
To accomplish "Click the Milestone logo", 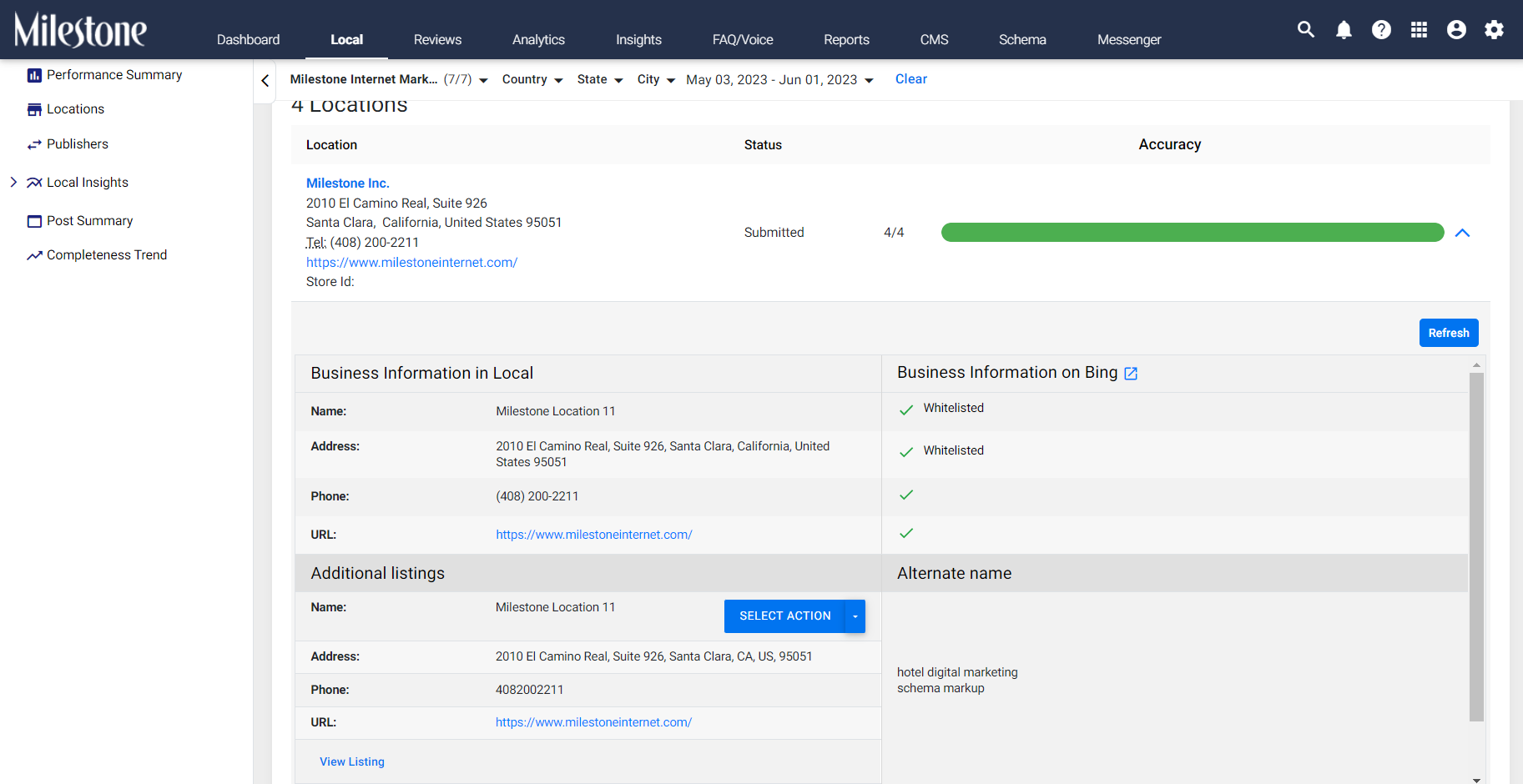I will (80, 30).
